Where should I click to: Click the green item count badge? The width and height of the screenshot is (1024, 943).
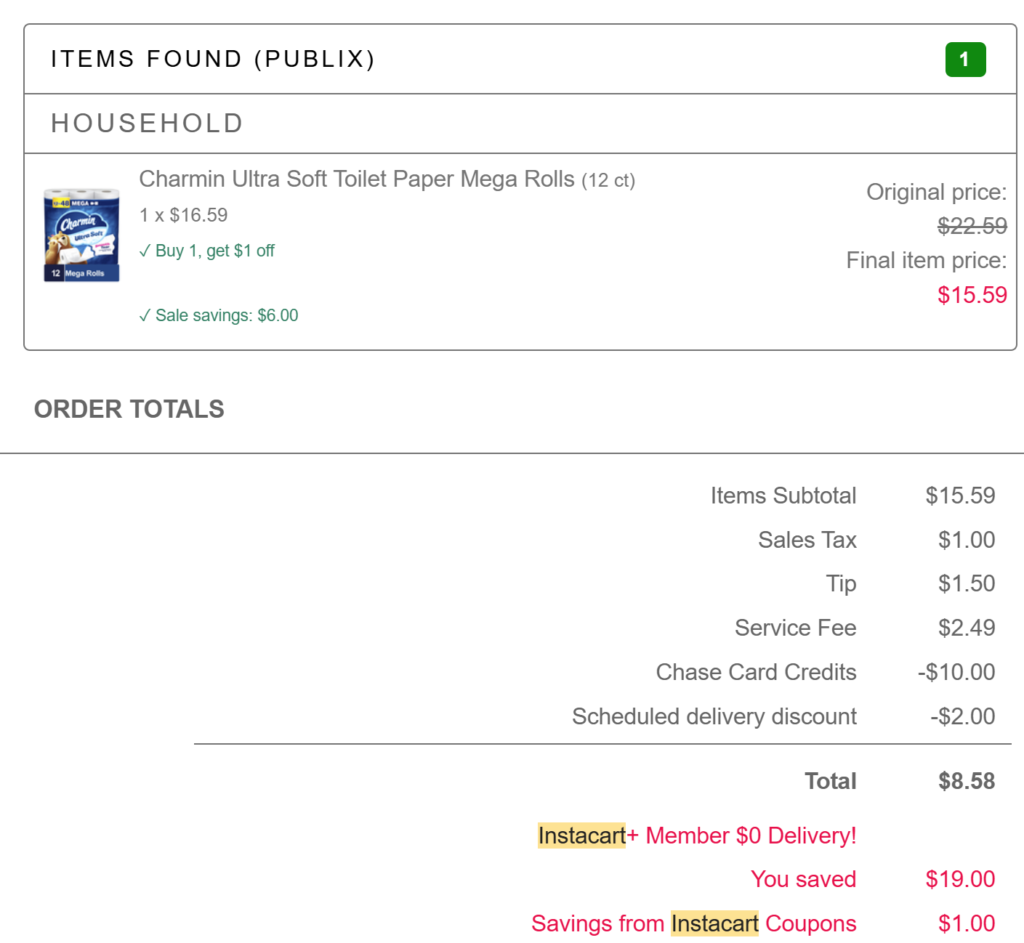[965, 60]
